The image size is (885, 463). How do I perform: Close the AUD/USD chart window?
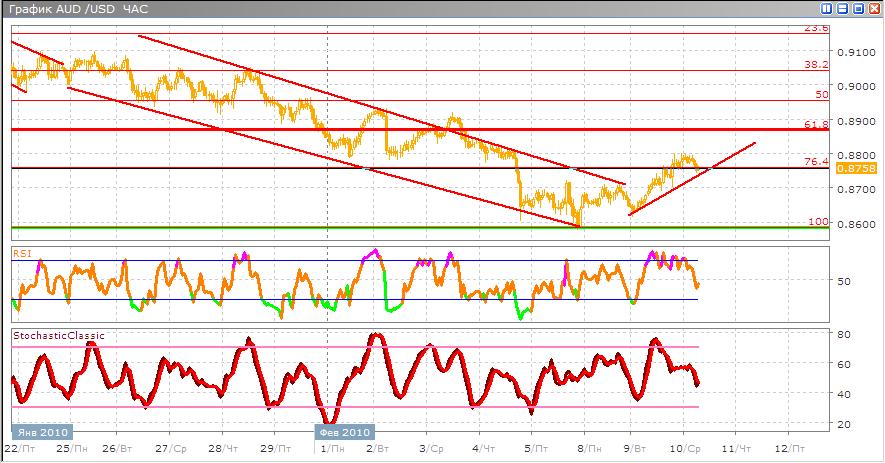click(872, 7)
